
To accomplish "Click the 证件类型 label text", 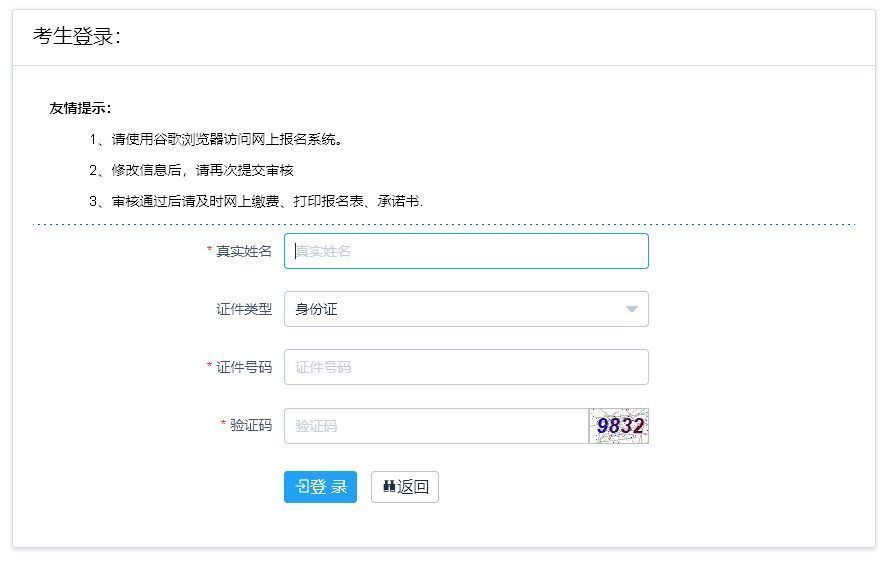I will tap(244, 309).
